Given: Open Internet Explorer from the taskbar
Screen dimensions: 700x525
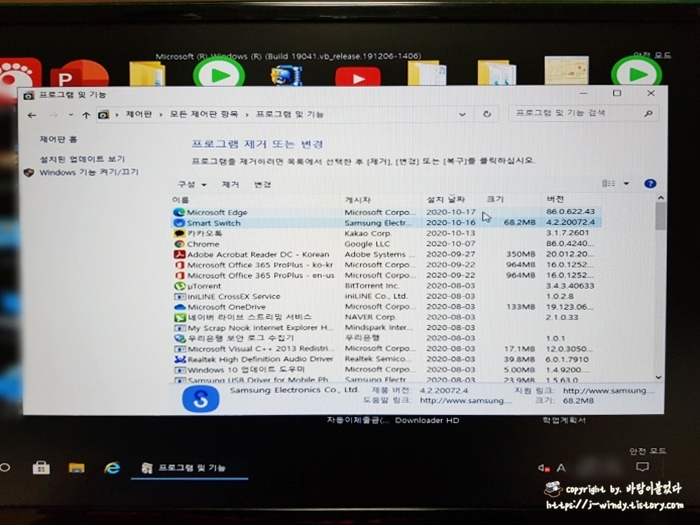Looking at the screenshot, I should (112, 467).
